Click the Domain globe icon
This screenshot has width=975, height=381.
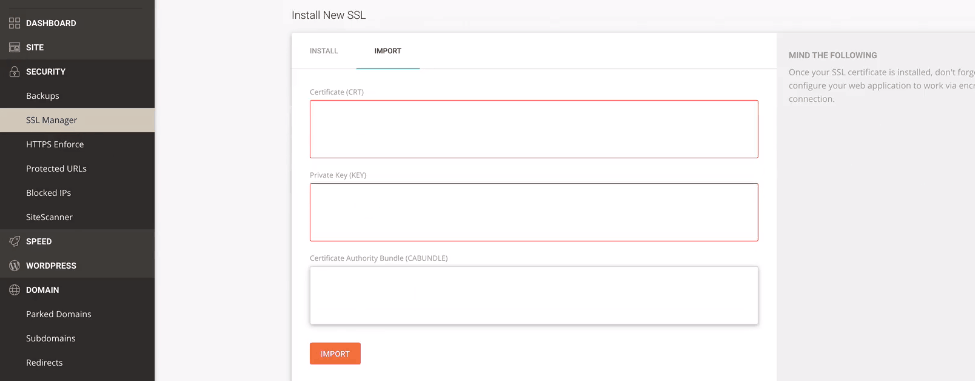14,290
